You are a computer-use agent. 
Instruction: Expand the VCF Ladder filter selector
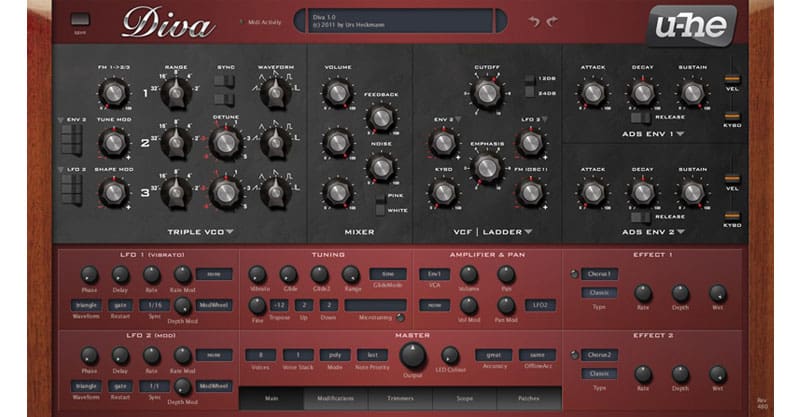526,232
